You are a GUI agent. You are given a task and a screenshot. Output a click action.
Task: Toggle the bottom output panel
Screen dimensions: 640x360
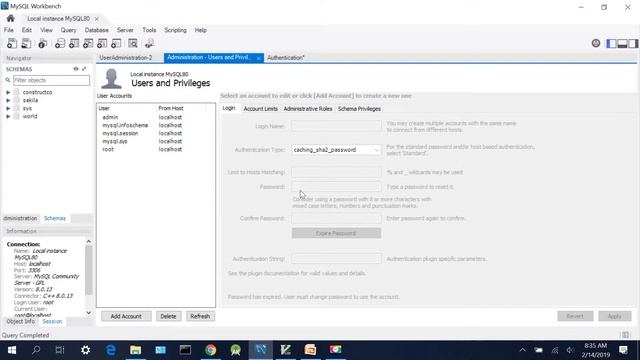(x=622, y=43)
